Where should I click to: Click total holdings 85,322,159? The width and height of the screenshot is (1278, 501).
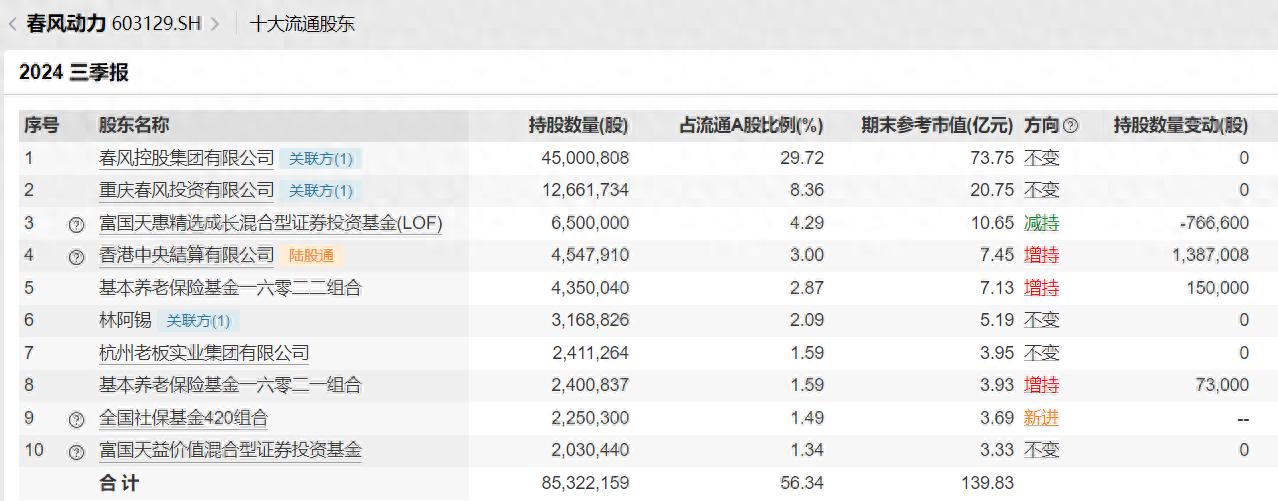[x=584, y=483]
